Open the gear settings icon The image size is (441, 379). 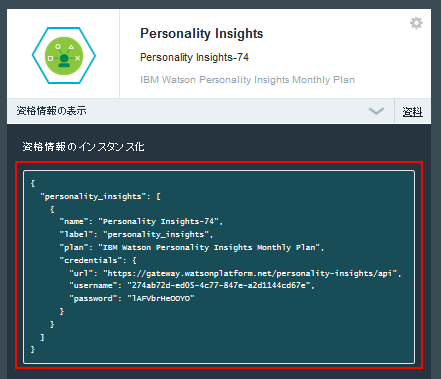coord(416,23)
